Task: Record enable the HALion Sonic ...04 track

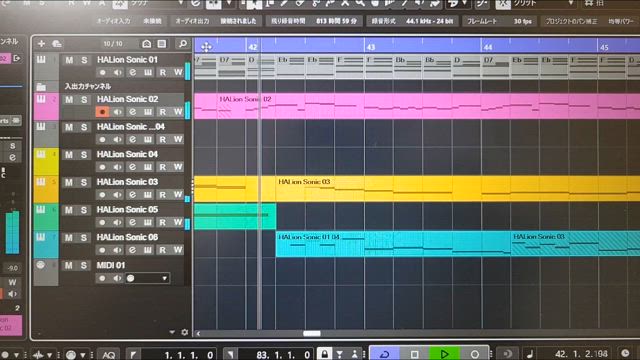Action: pos(102,139)
